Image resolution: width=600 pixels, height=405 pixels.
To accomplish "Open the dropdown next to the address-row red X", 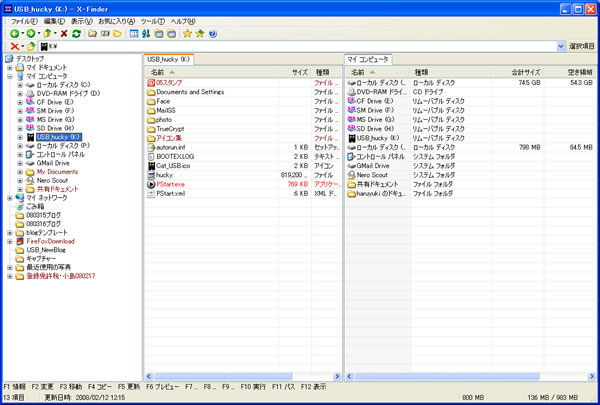I will click(23, 46).
